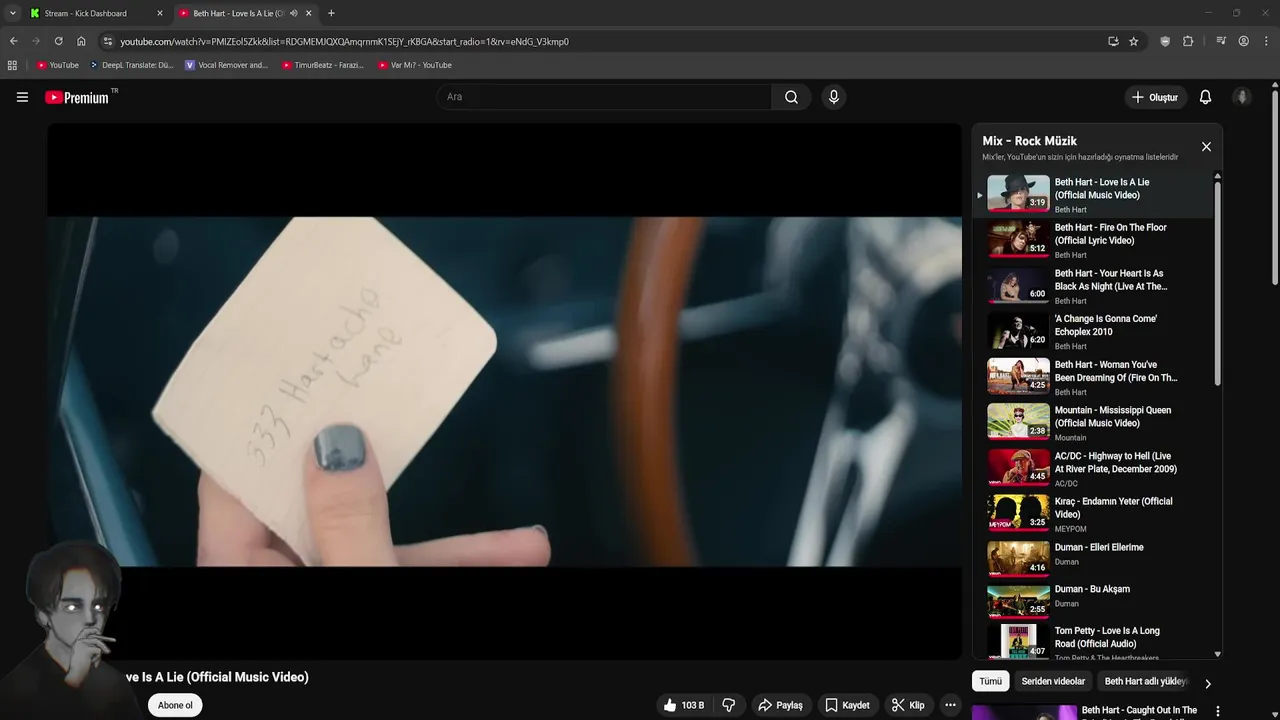This screenshot has height=720, width=1280.
Task: Open the apps grid in bookmarks bar
Action: click(x=12, y=65)
